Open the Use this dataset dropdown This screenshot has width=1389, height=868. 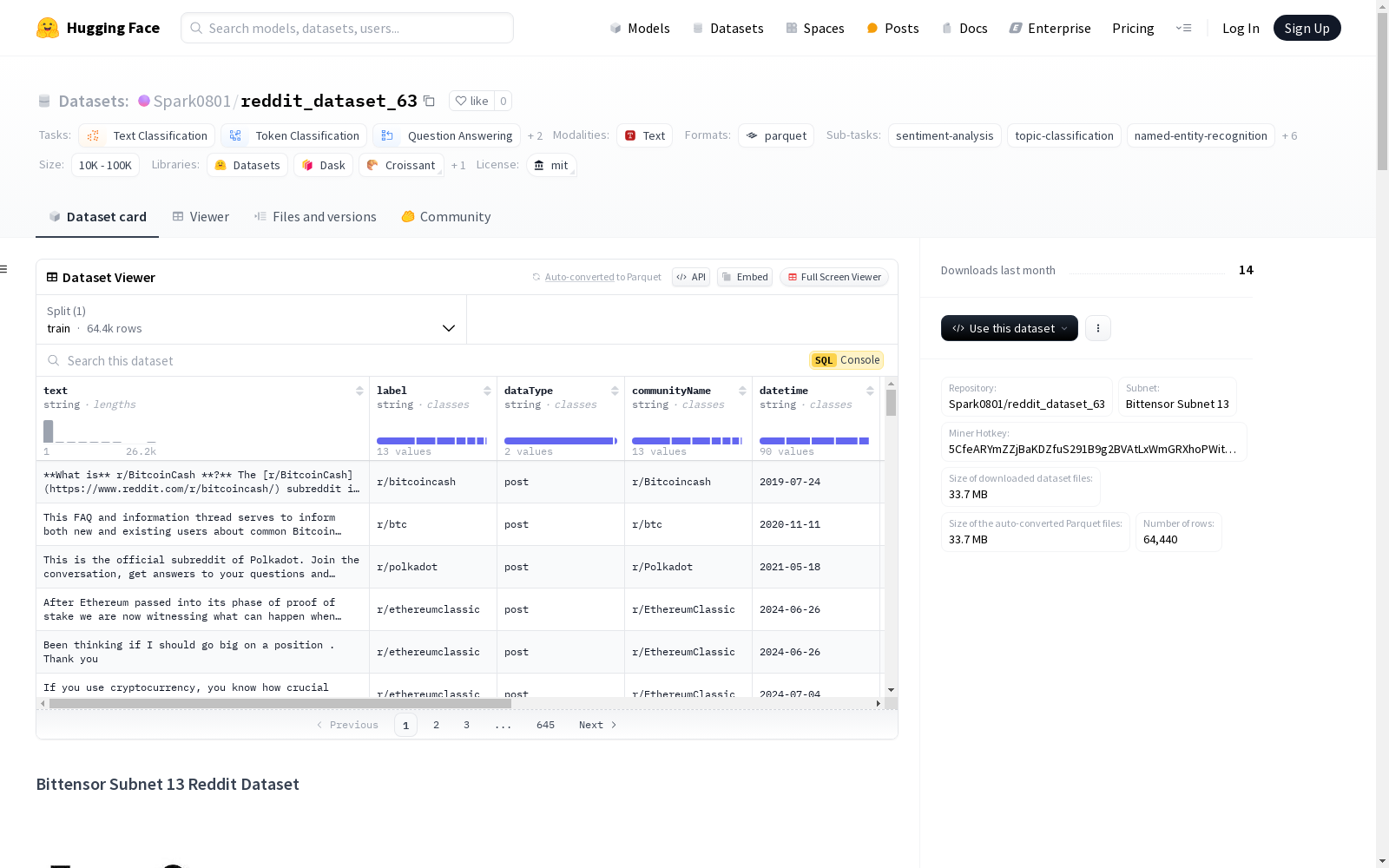coord(1009,328)
